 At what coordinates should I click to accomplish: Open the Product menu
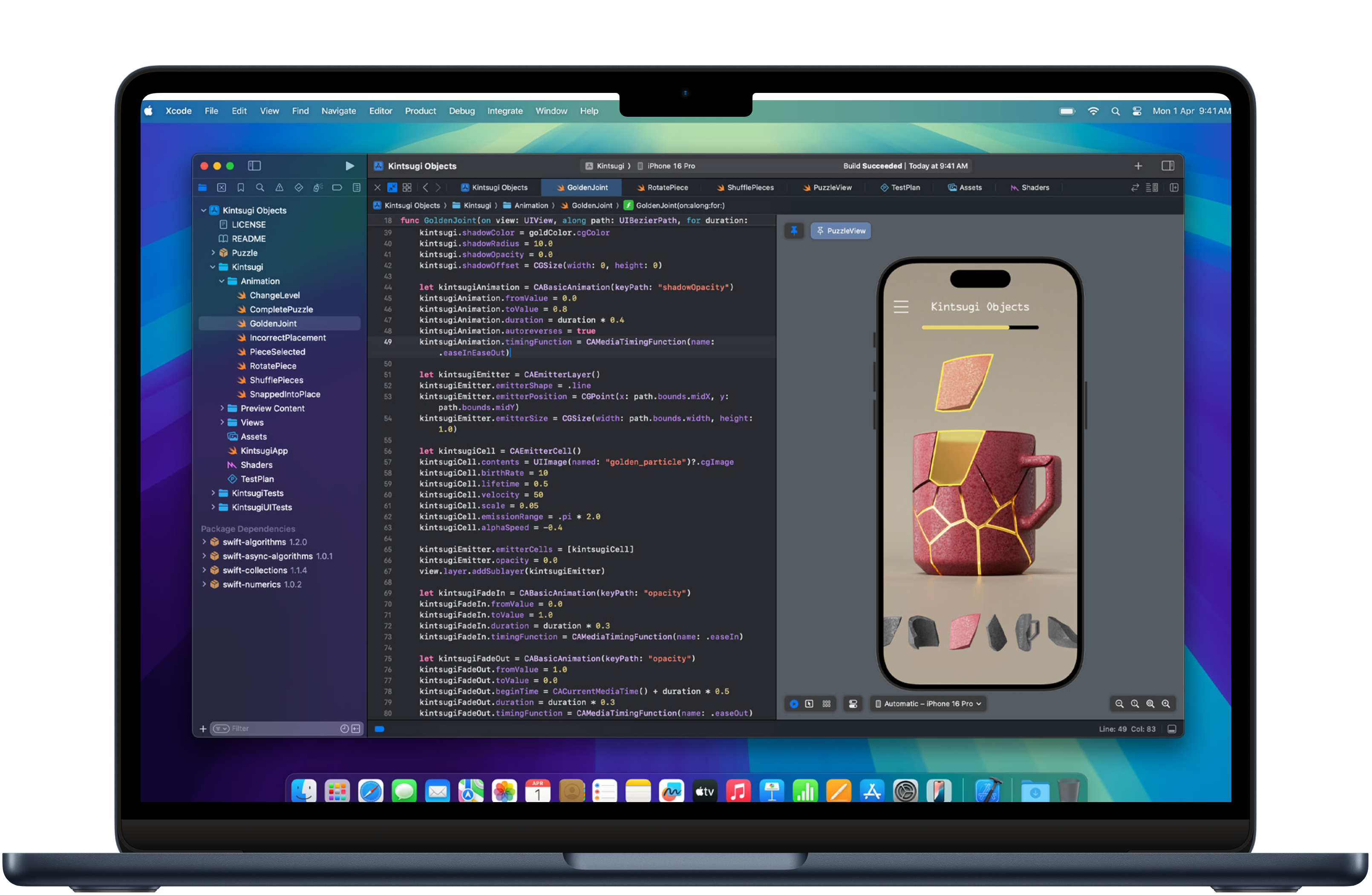[x=420, y=111]
